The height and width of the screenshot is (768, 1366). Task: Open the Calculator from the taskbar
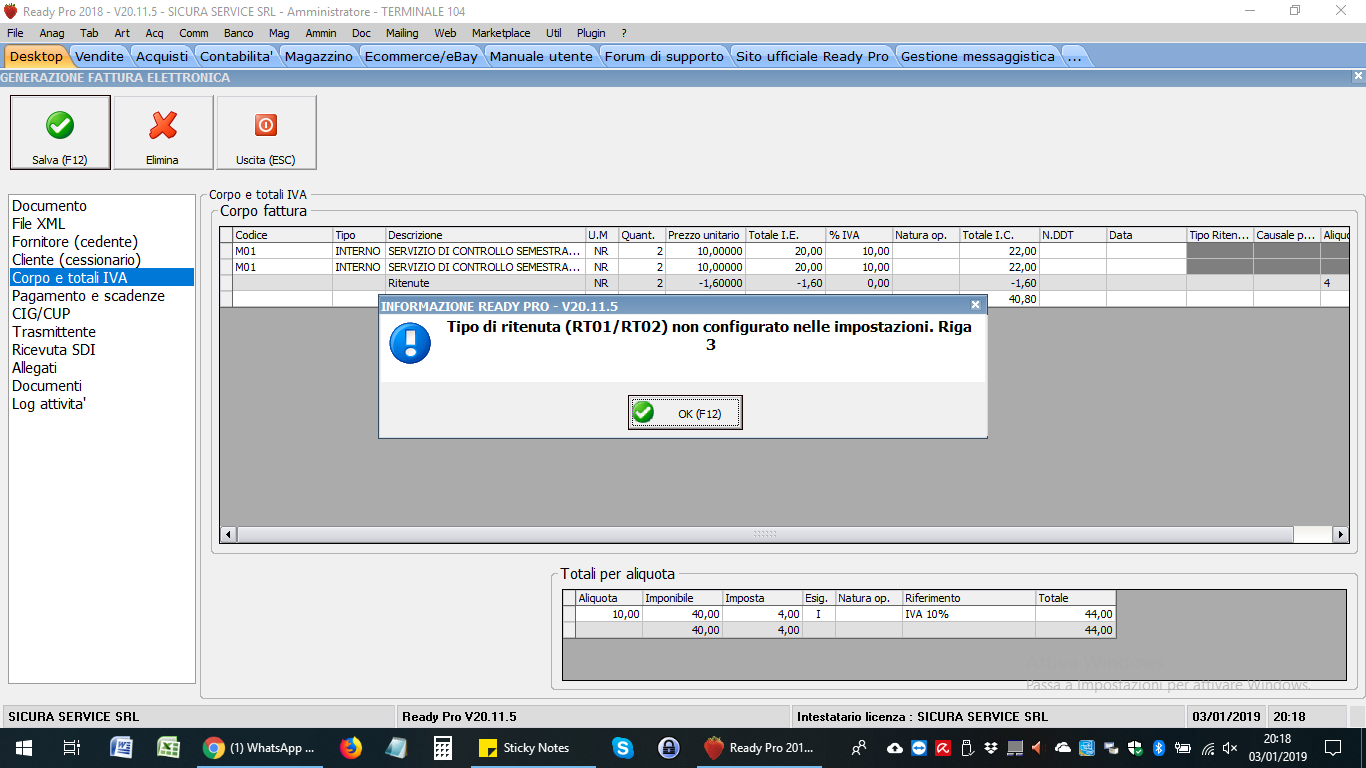coord(442,748)
